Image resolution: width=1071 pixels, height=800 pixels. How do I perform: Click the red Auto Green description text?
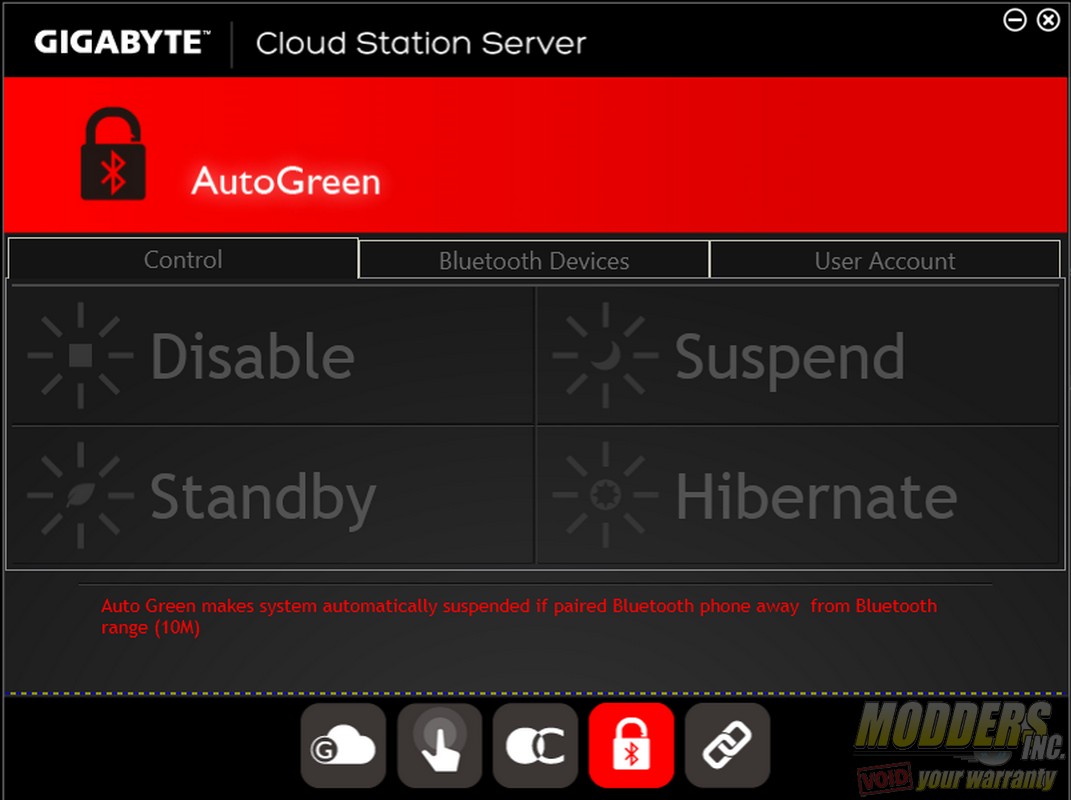click(x=519, y=616)
